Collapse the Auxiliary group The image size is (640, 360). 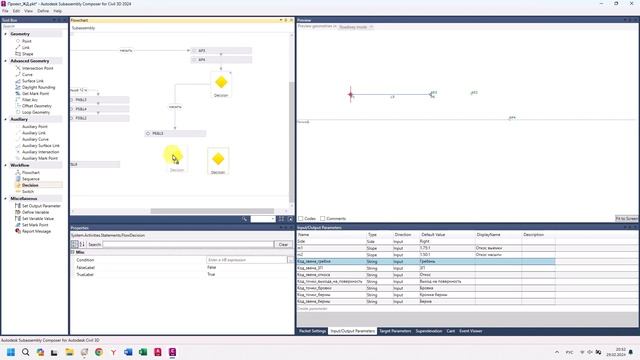[5, 119]
